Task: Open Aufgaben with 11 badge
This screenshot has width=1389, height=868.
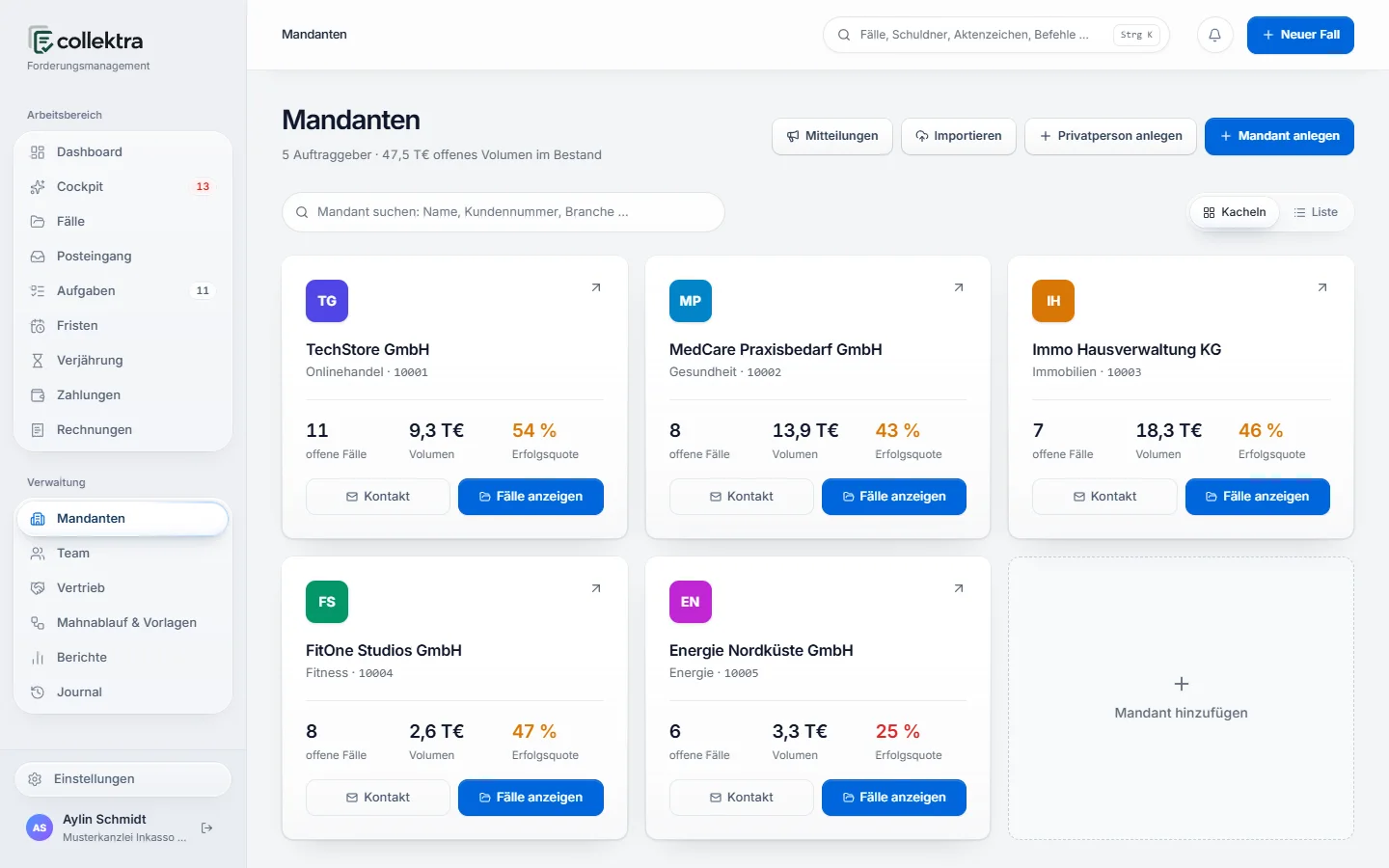Action: click(123, 291)
